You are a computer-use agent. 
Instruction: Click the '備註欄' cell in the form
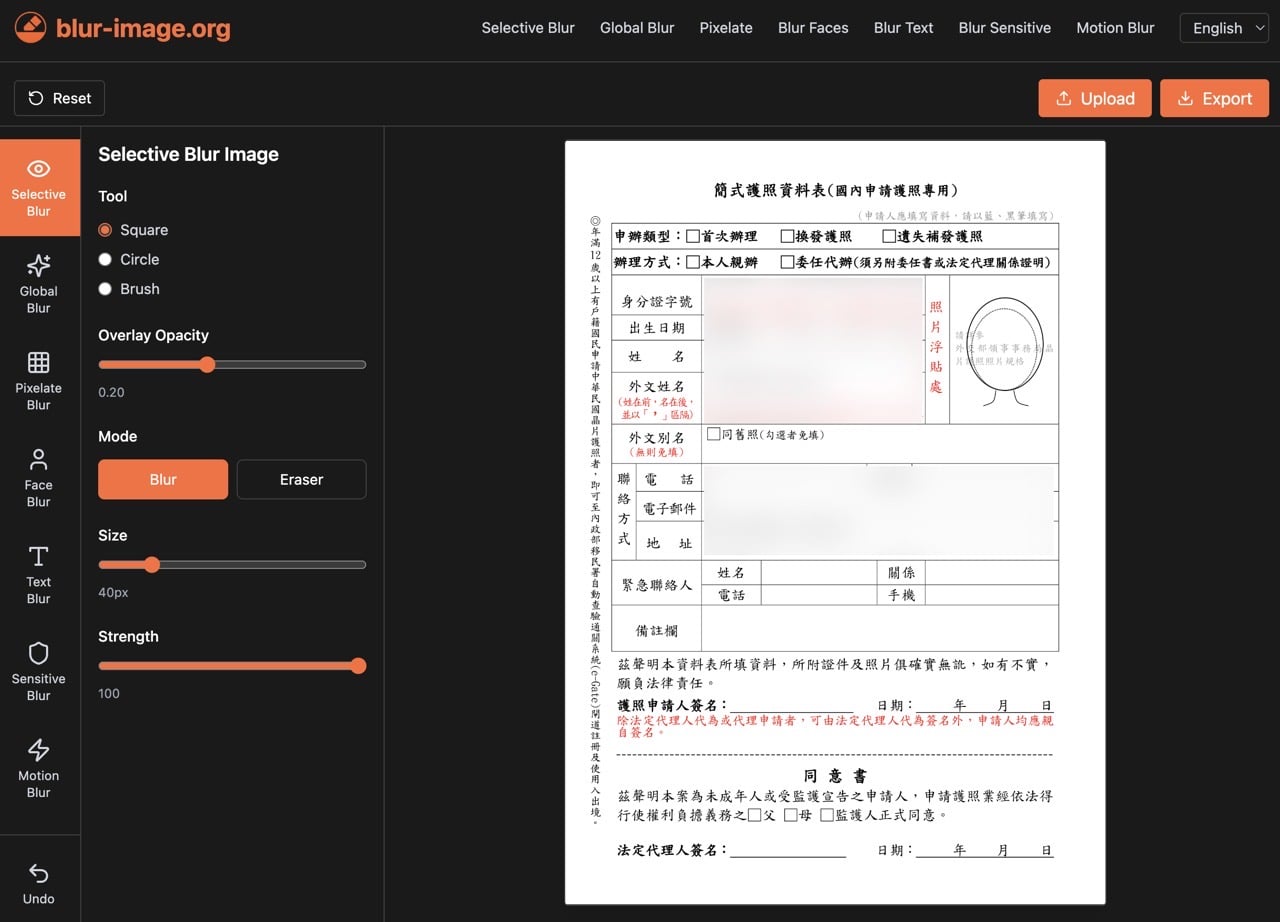657,630
